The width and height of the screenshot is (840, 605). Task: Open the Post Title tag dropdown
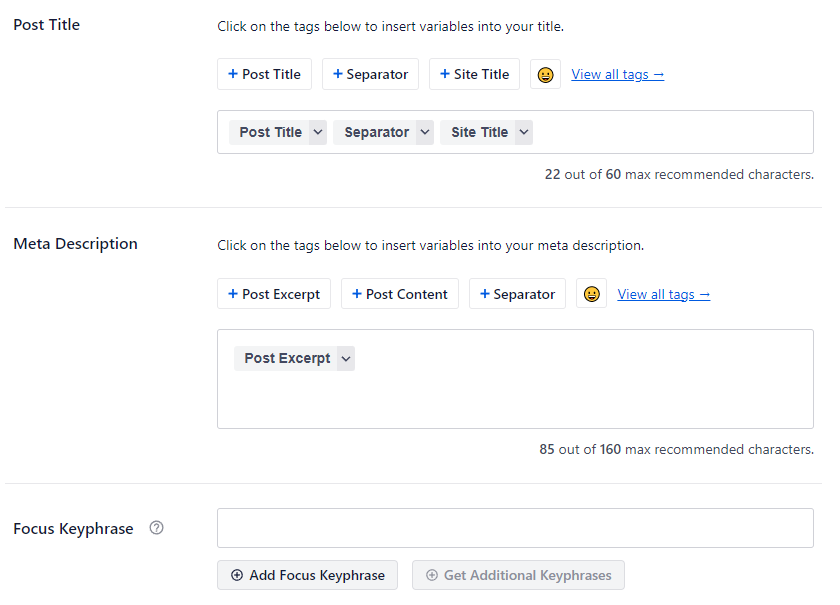316,131
